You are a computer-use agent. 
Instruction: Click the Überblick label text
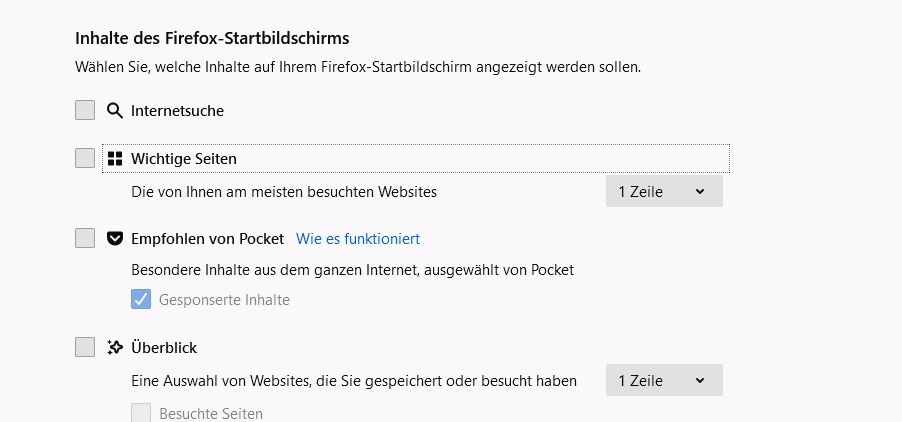pos(164,348)
